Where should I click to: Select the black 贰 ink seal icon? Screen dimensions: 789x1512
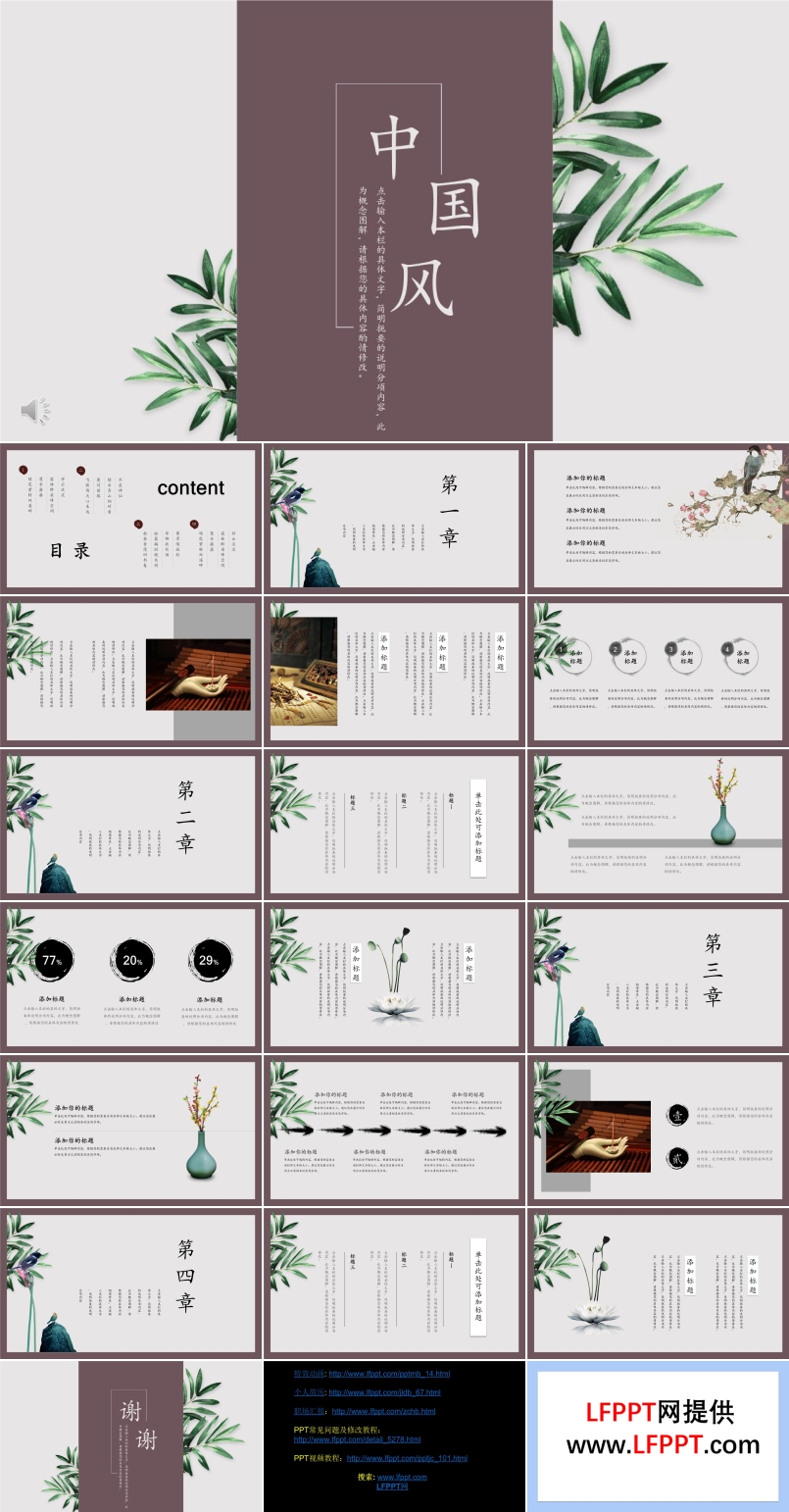click(677, 1158)
